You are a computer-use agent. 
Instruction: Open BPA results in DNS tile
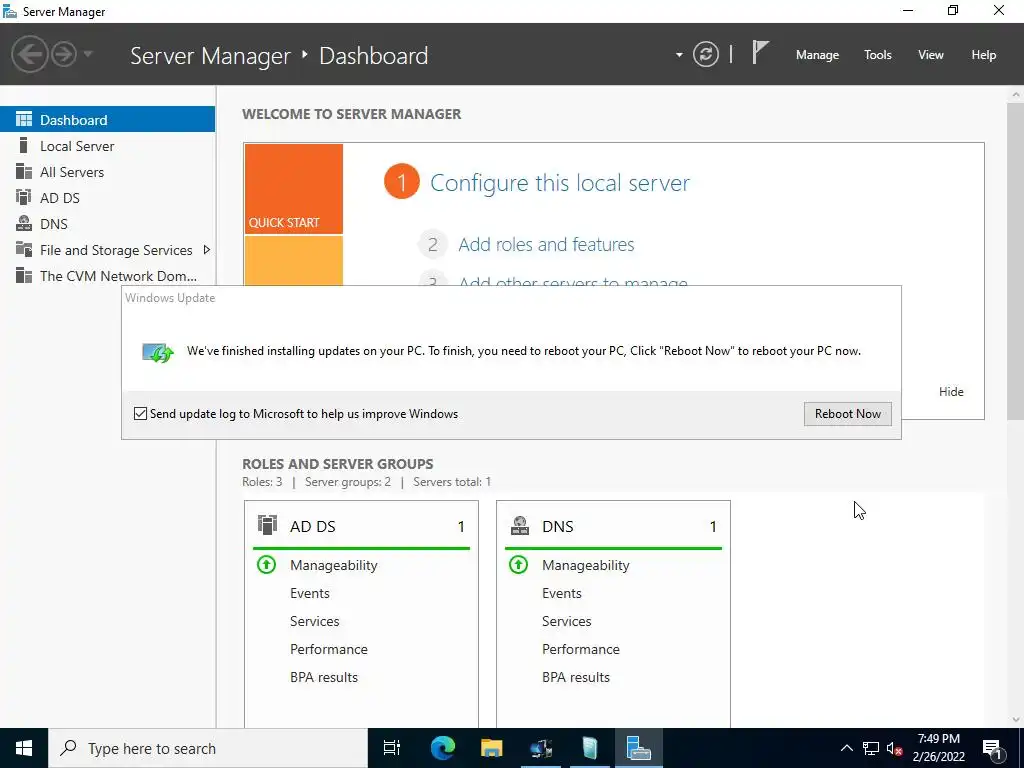576,677
